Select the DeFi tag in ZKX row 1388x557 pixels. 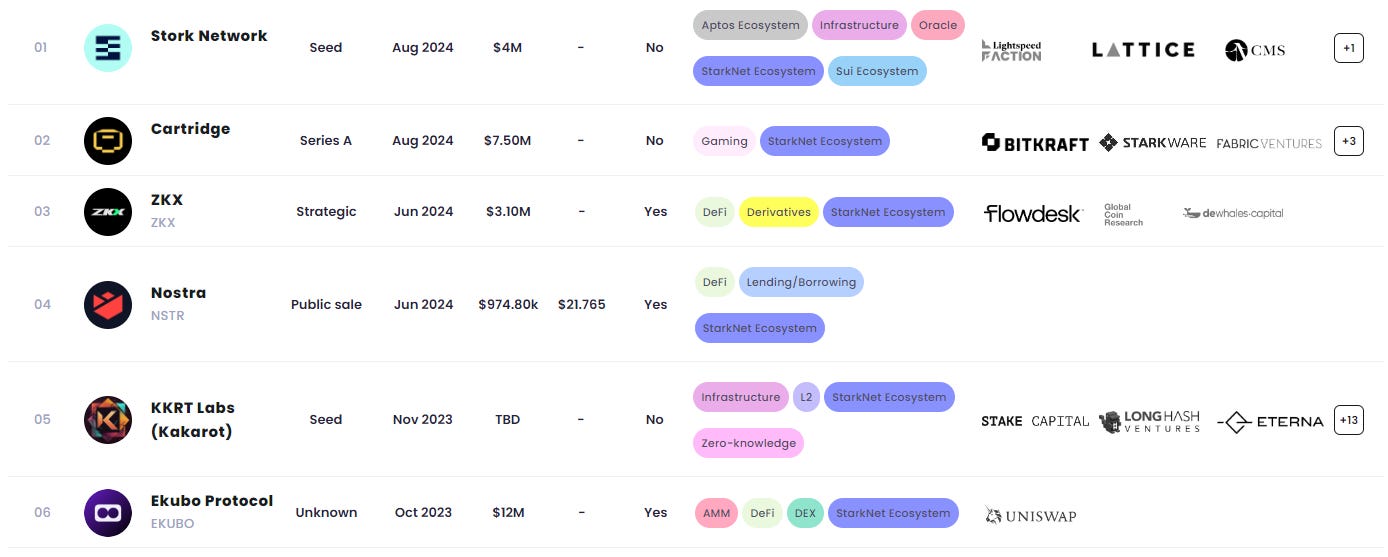tap(714, 212)
